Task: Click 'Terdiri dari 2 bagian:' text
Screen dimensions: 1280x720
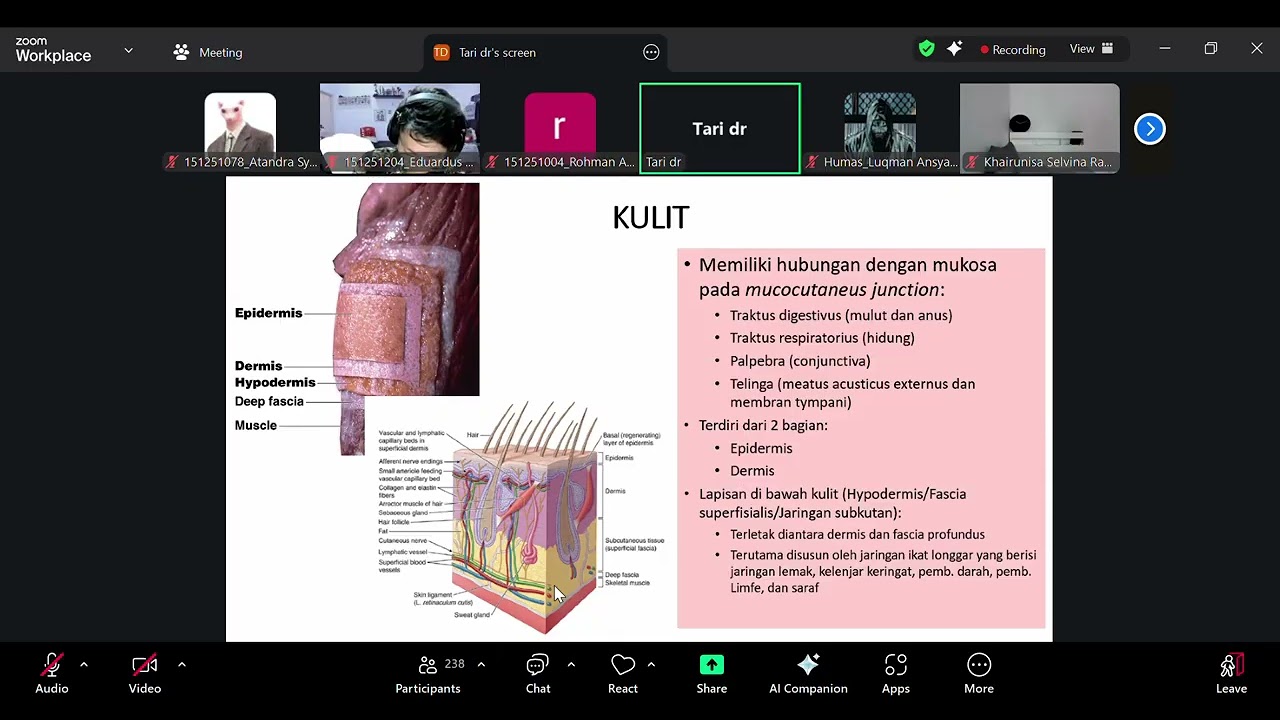Action: tap(763, 425)
